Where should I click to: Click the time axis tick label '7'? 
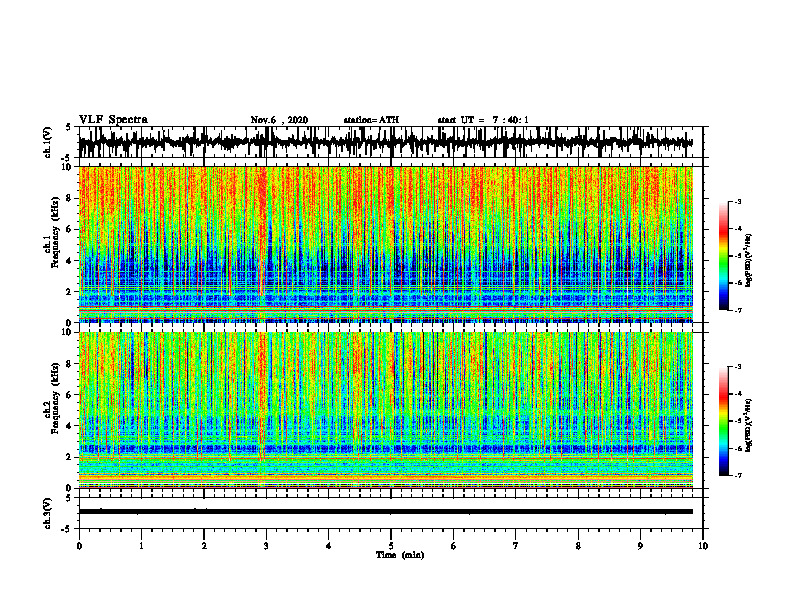click(x=516, y=546)
